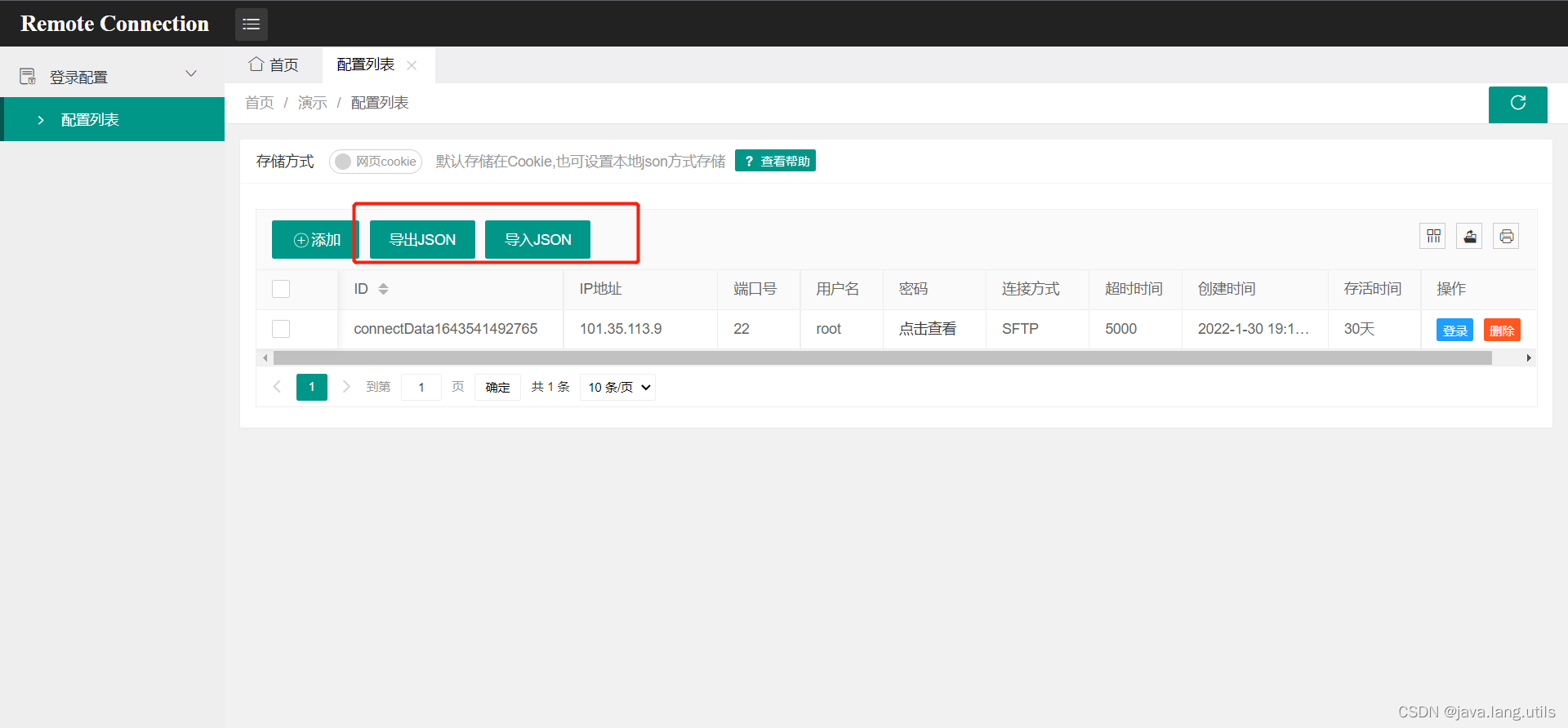Click the horizontal table scrollbar

click(x=883, y=357)
